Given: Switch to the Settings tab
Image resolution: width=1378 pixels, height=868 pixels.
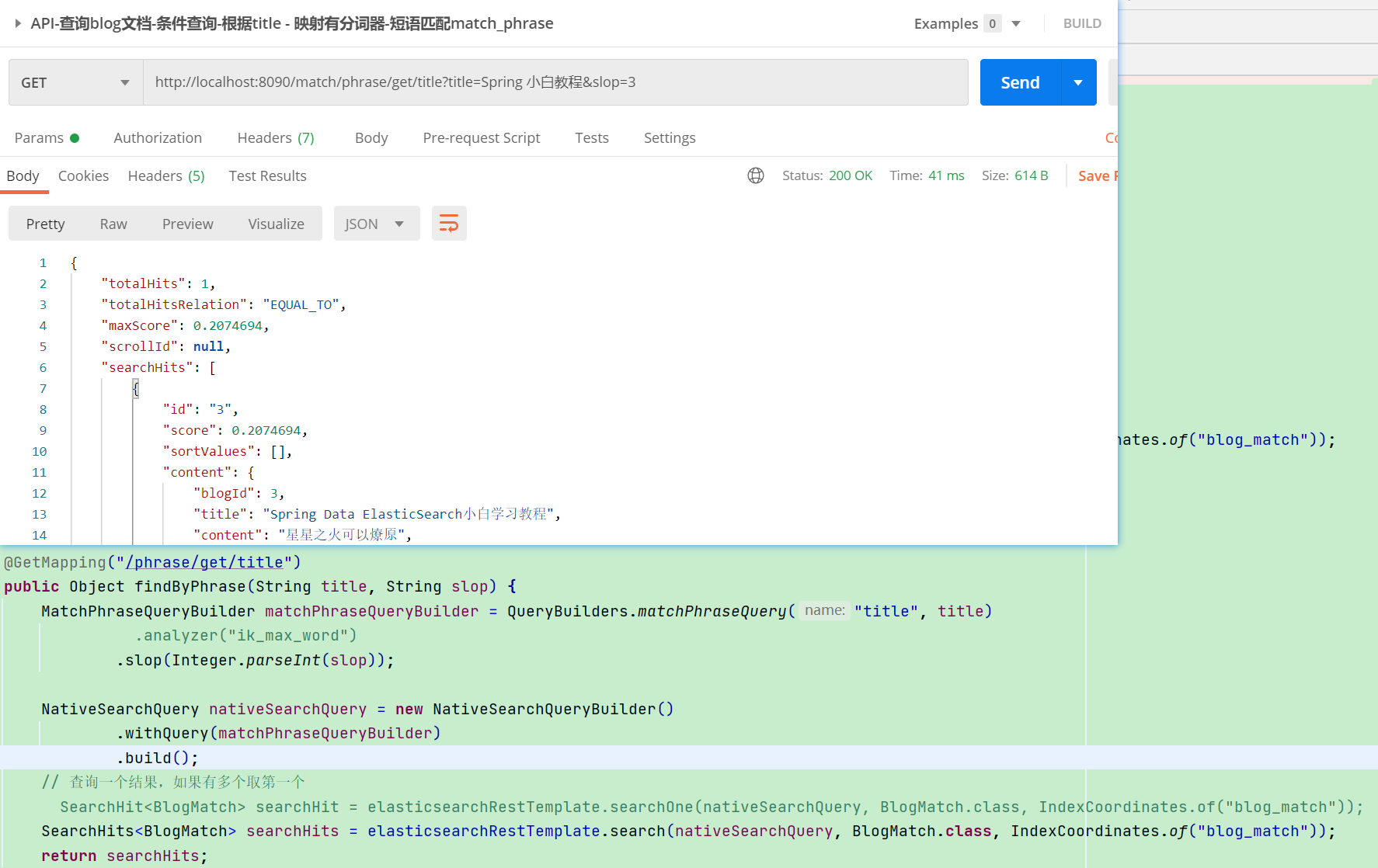Looking at the screenshot, I should click(669, 137).
